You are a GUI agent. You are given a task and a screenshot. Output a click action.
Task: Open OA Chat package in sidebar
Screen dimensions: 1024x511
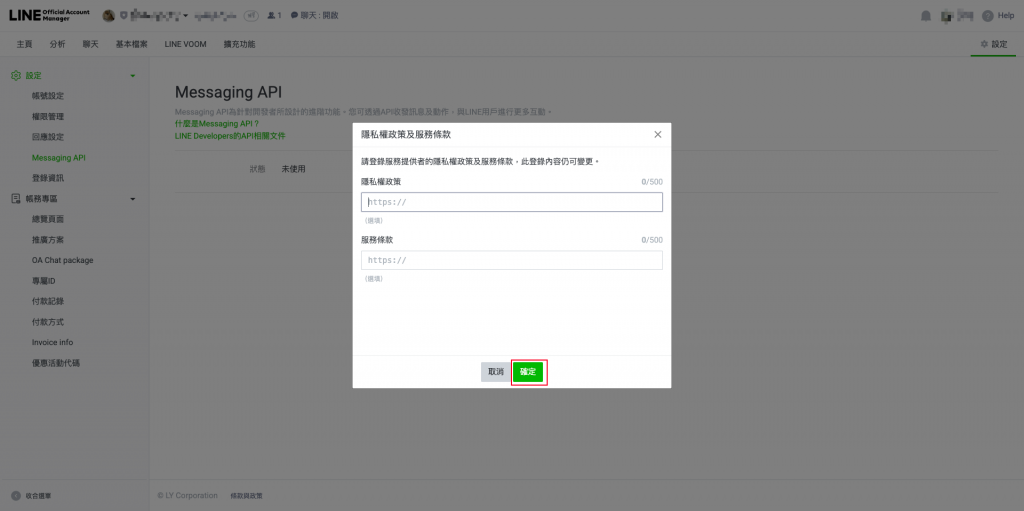tap(63, 260)
